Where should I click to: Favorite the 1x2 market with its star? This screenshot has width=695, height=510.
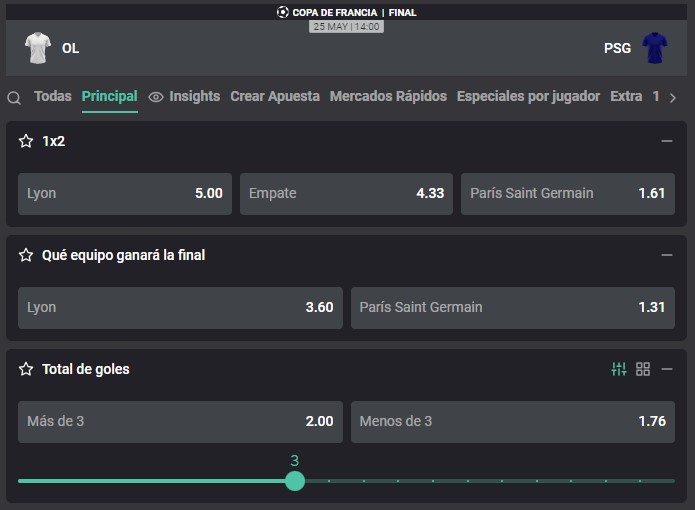[26, 141]
